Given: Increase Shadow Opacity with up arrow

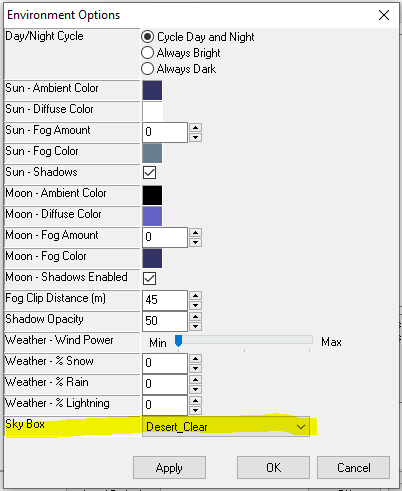Looking at the screenshot, I should pos(195,317).
